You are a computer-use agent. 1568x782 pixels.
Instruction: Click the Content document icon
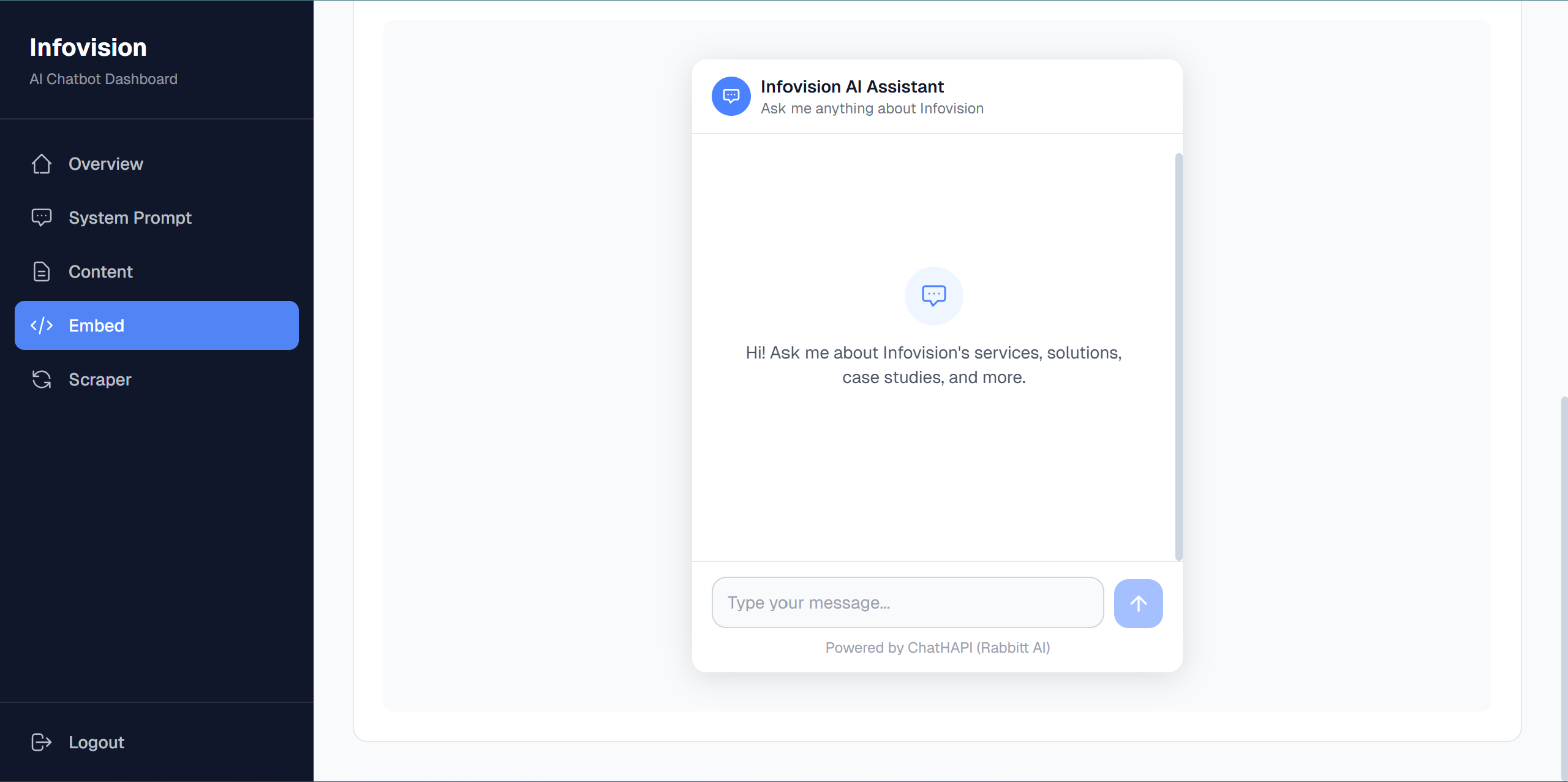42,271
